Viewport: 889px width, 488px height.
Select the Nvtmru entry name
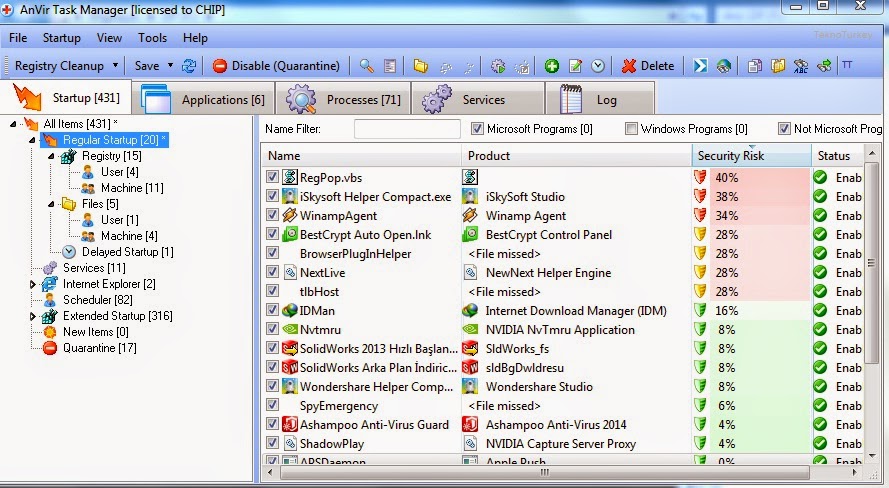click(320, 329)
